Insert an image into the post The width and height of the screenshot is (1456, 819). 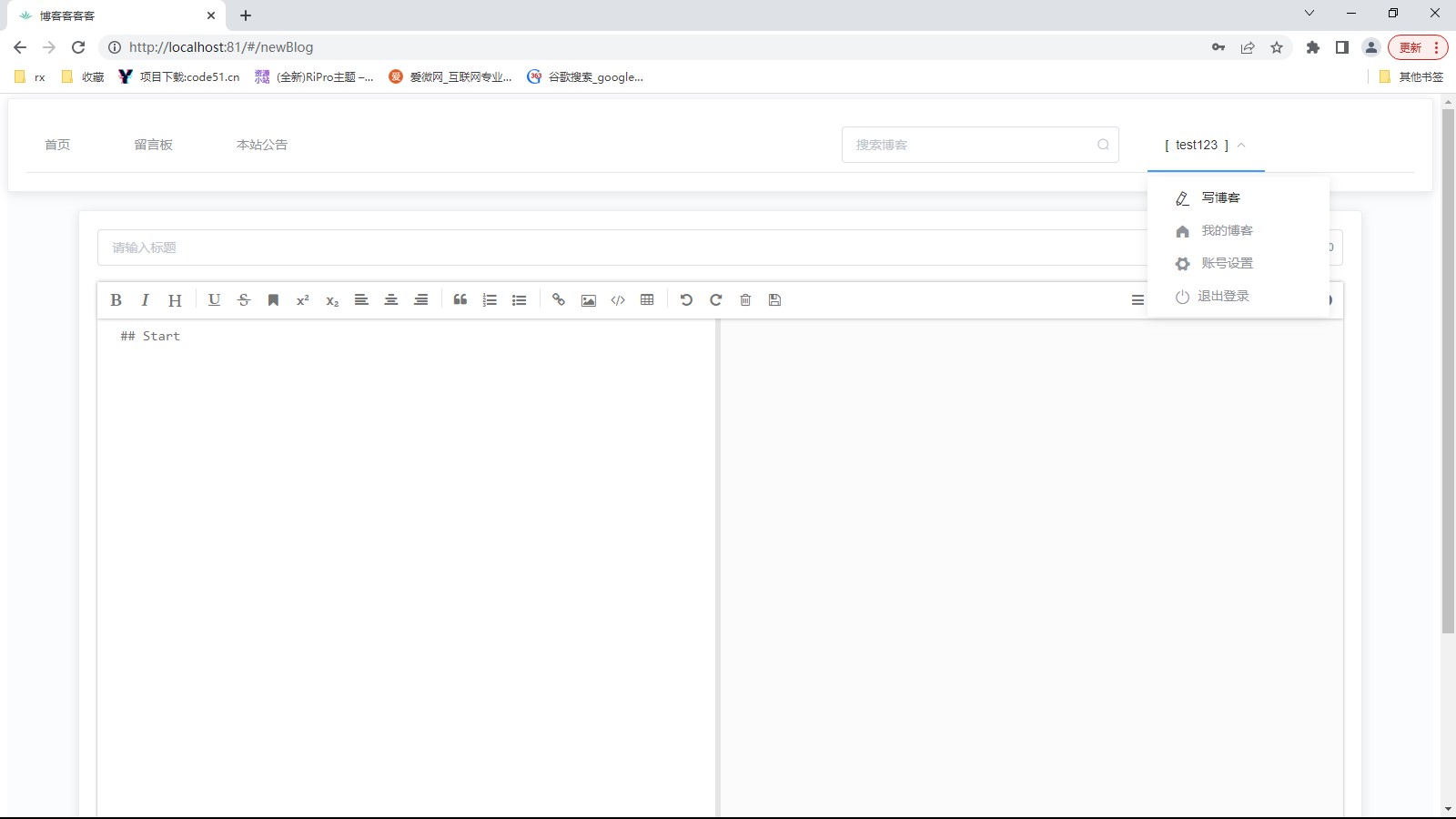pyautogui.click(x=589, y=300)
